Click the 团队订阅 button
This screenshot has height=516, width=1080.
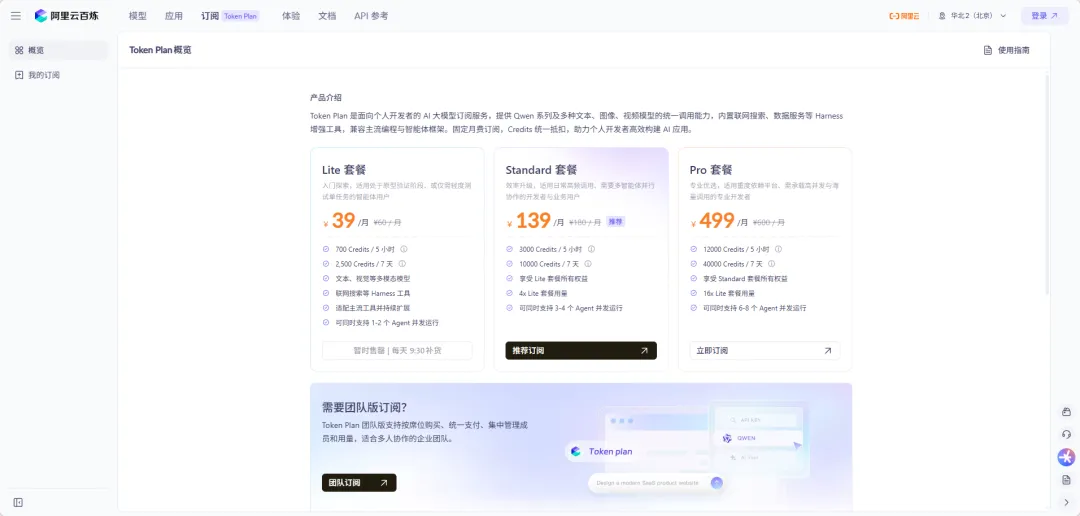coord(359,483)
